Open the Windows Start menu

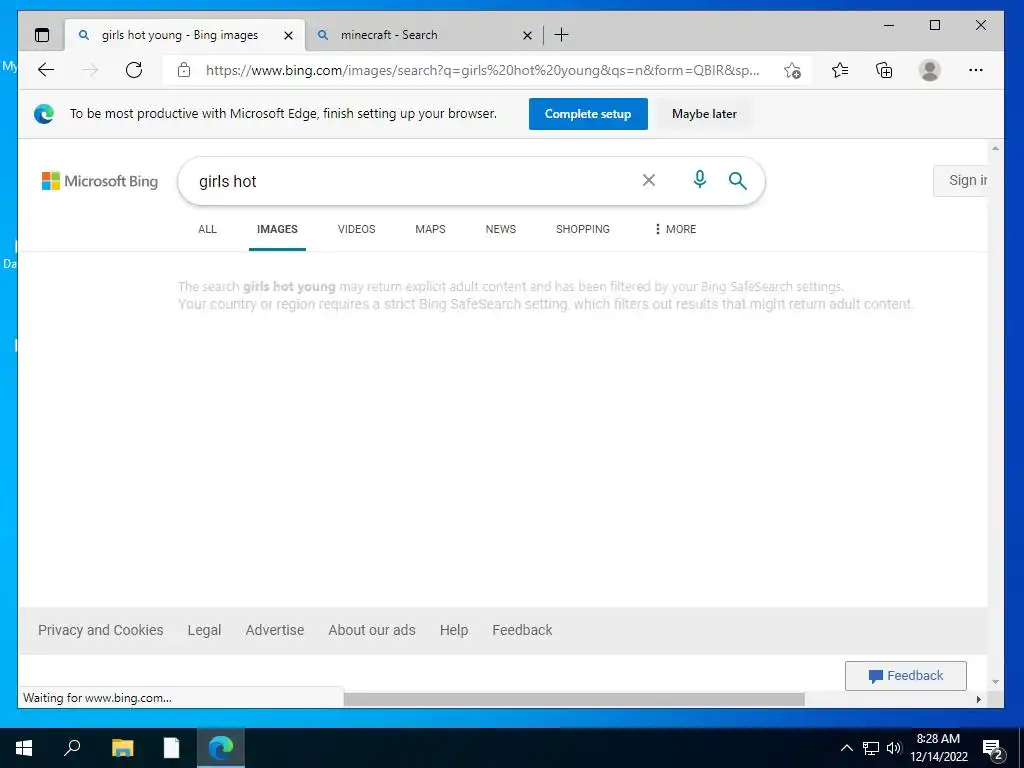24,748
